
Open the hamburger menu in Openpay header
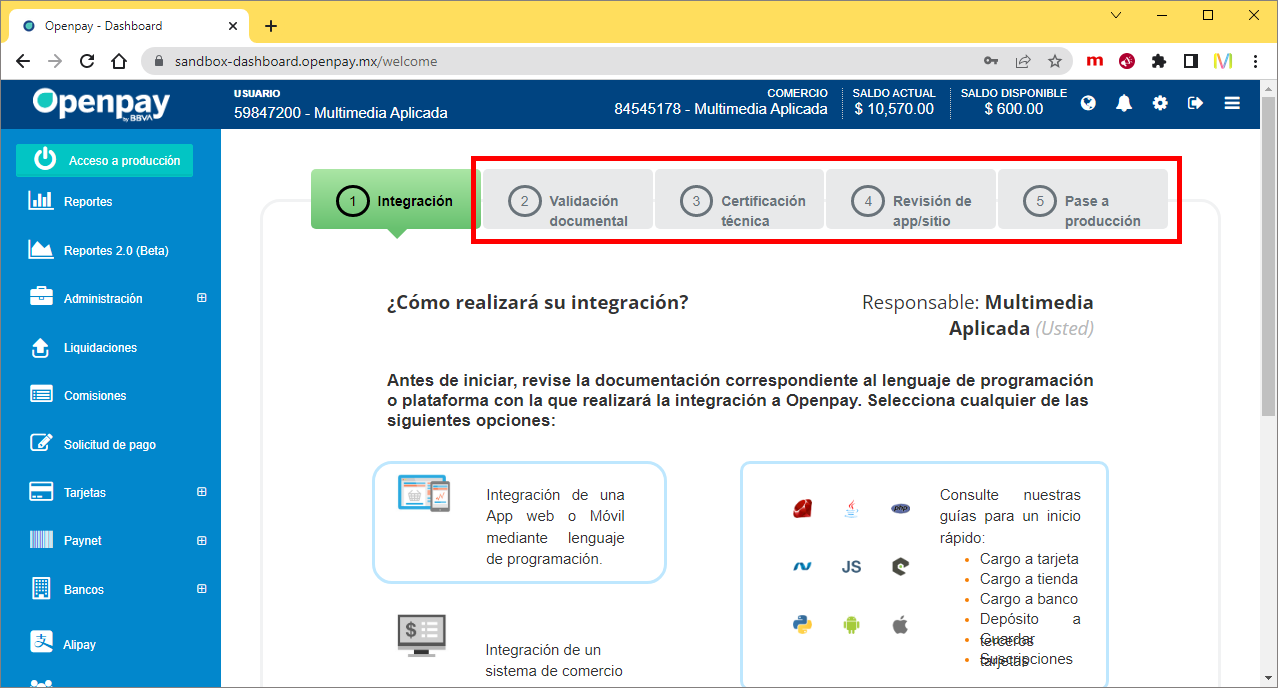point(1232,103)
